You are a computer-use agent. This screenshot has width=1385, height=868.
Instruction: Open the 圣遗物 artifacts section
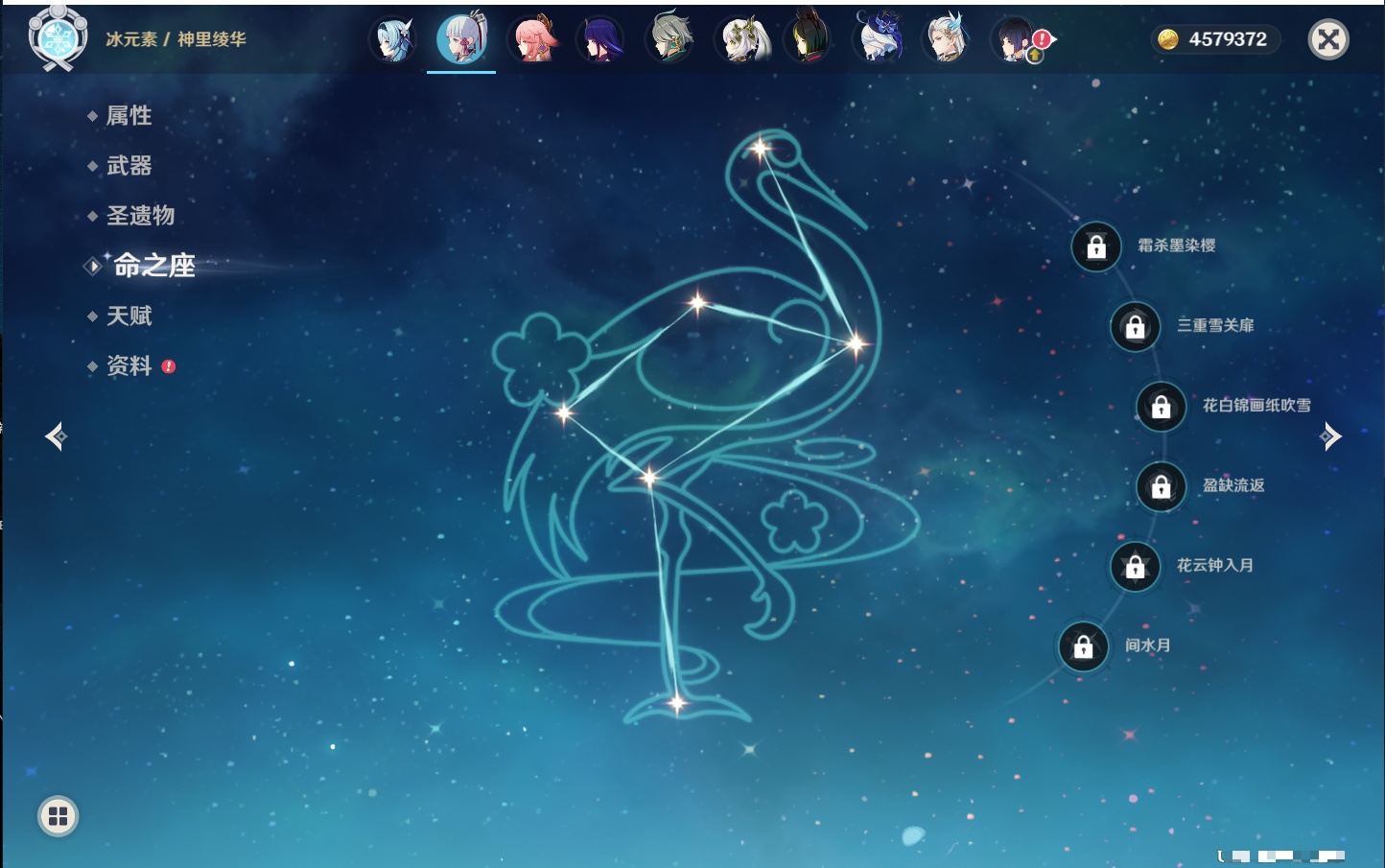[140, 216]
